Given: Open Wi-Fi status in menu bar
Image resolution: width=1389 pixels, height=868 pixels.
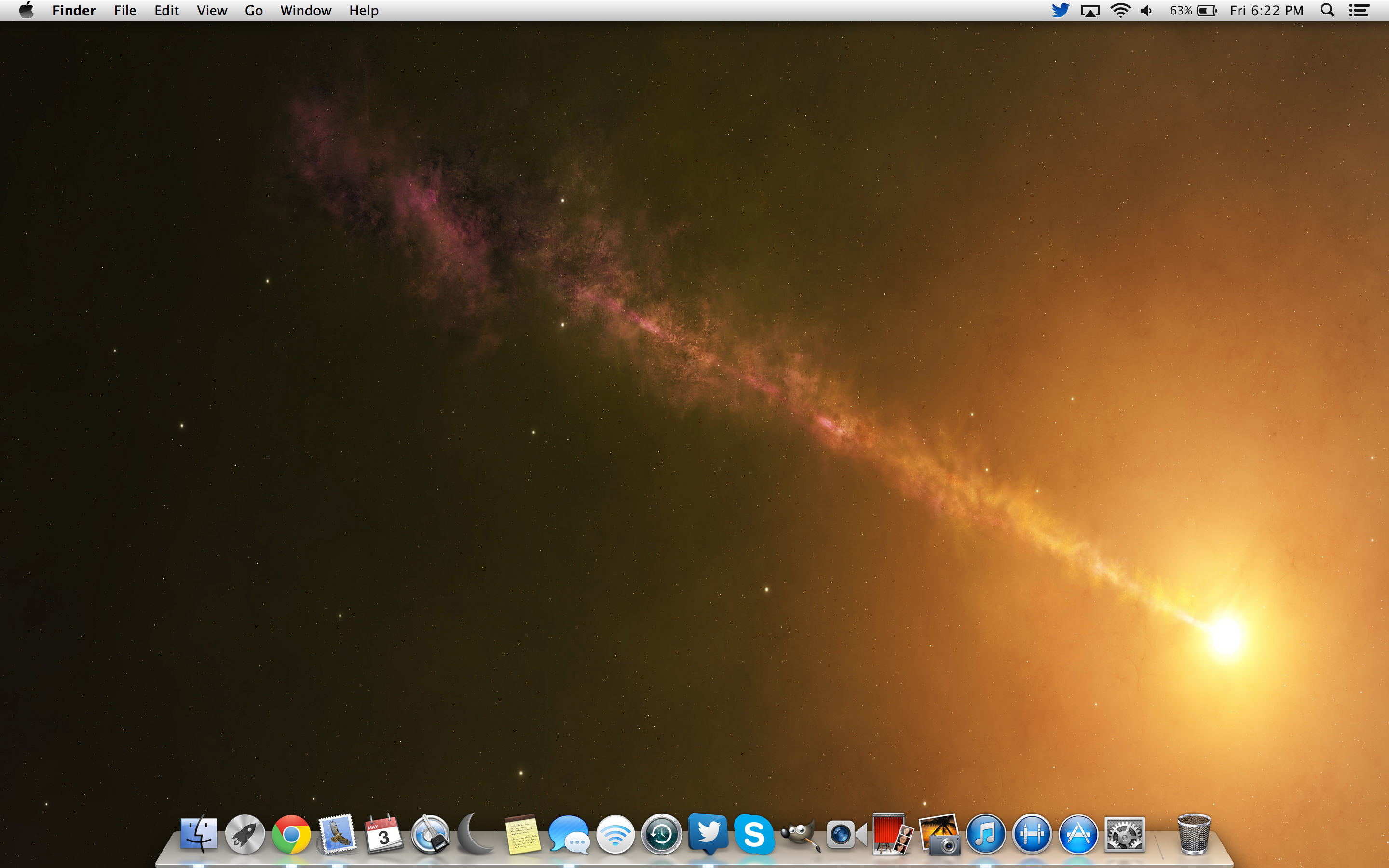Looking at the screenshot, I should [1120, 10].
